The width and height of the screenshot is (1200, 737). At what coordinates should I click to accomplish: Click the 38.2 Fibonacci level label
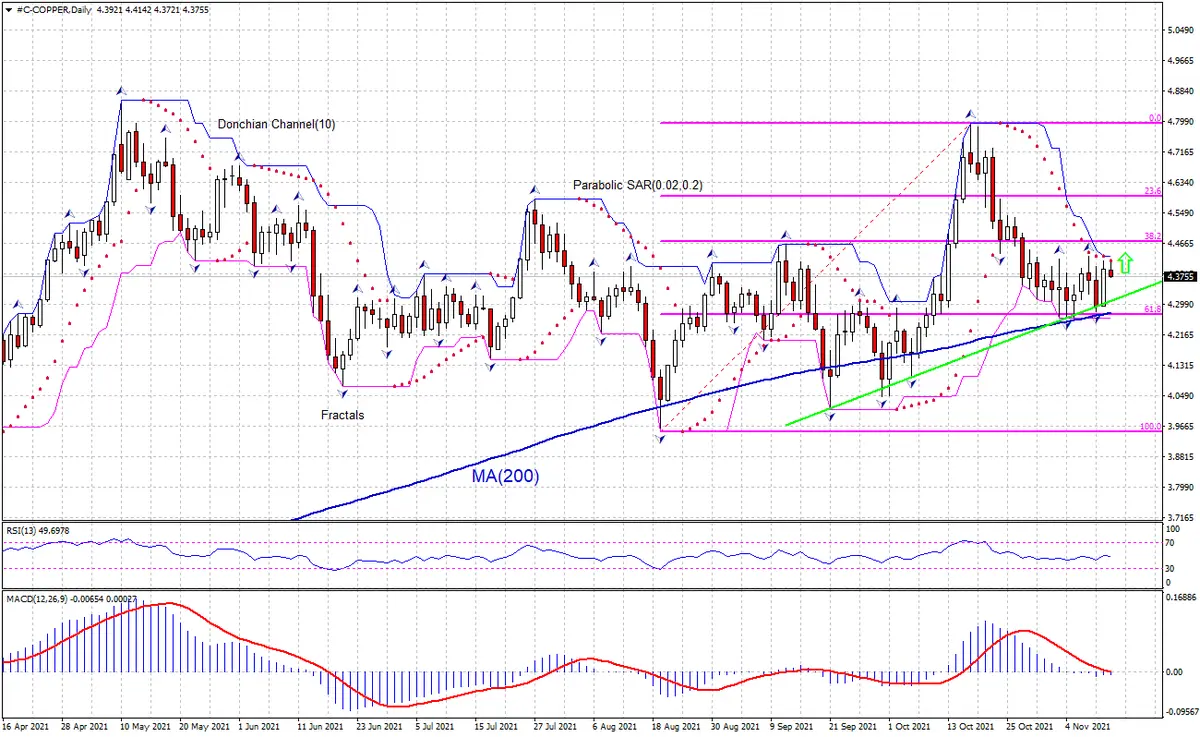pyautogui.click(x=1151, y=235)
